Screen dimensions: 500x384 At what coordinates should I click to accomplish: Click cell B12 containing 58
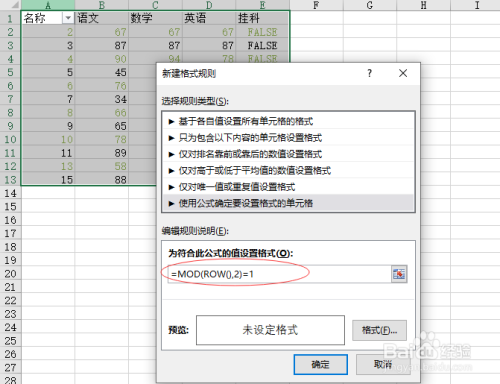102,166
